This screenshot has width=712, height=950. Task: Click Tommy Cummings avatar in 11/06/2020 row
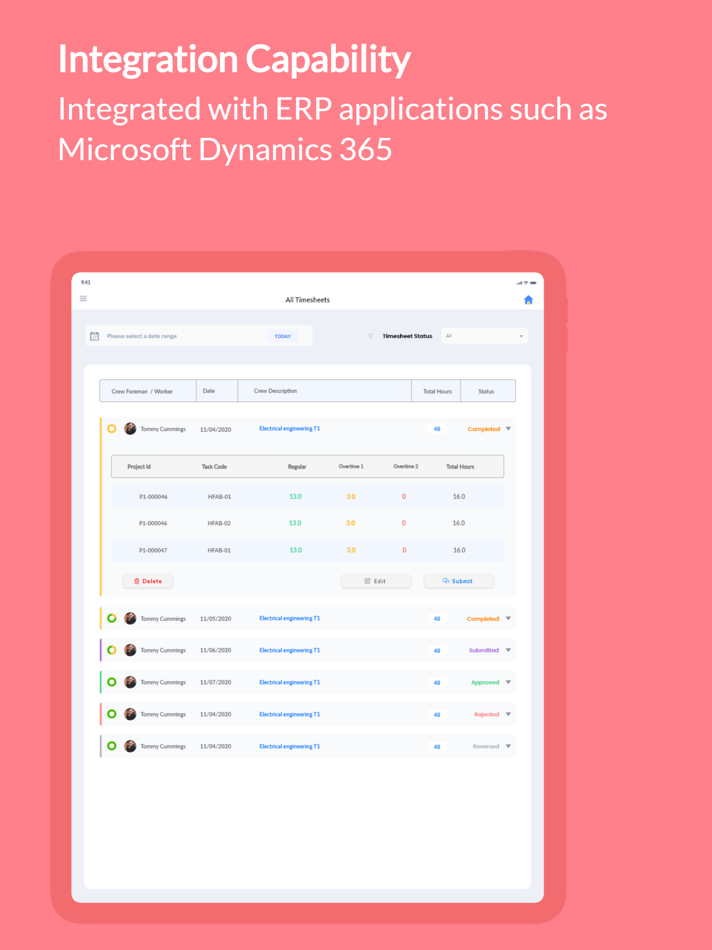click(x=130, y=650)
